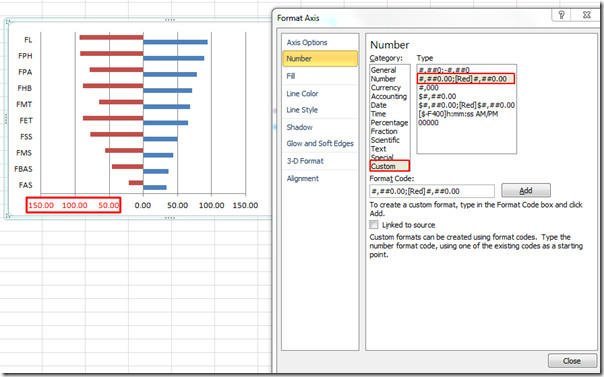Click inside the Format Code field

pyautogui.click(x=432, y=191)
